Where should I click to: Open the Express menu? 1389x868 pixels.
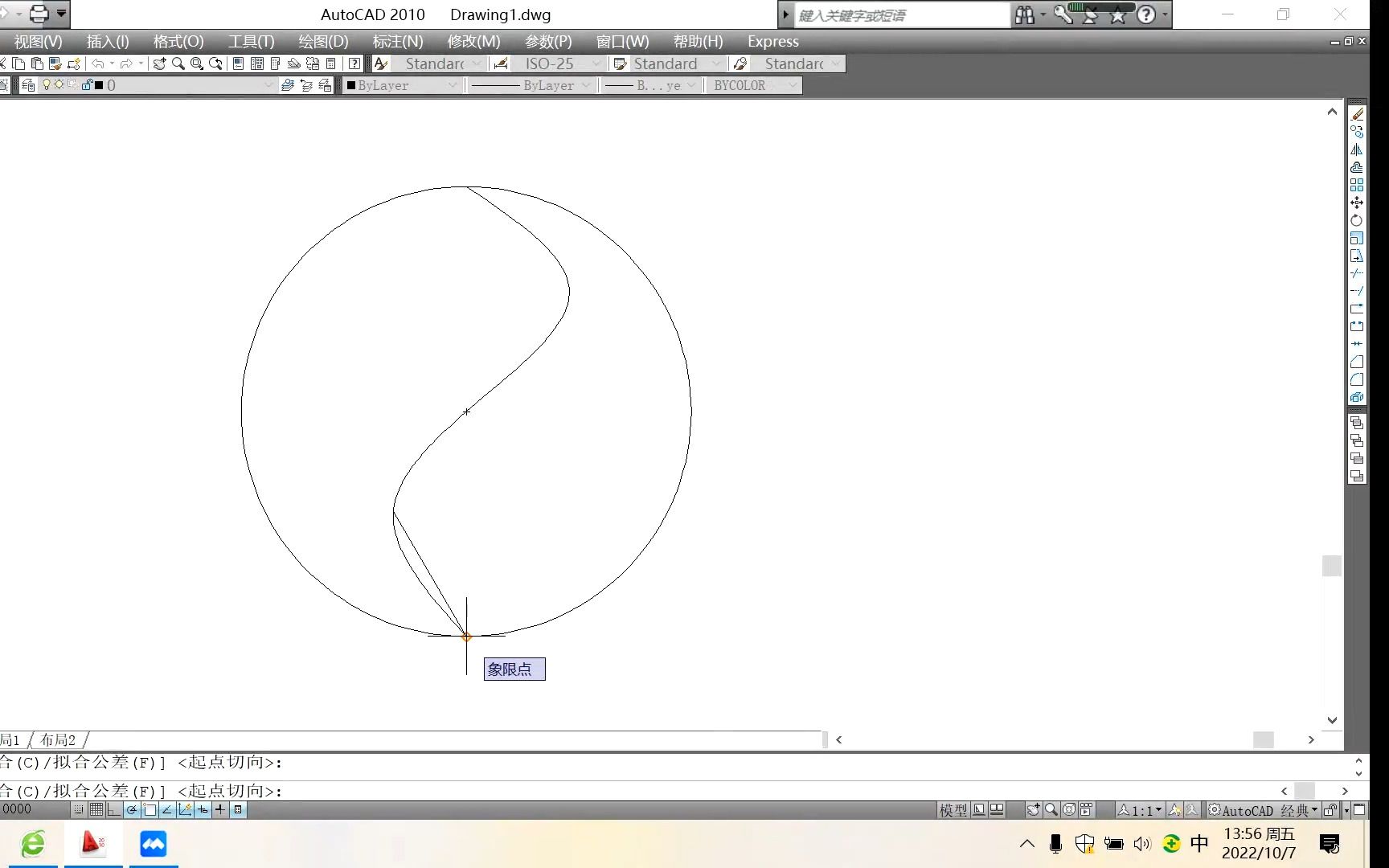[x=773, y=41]
